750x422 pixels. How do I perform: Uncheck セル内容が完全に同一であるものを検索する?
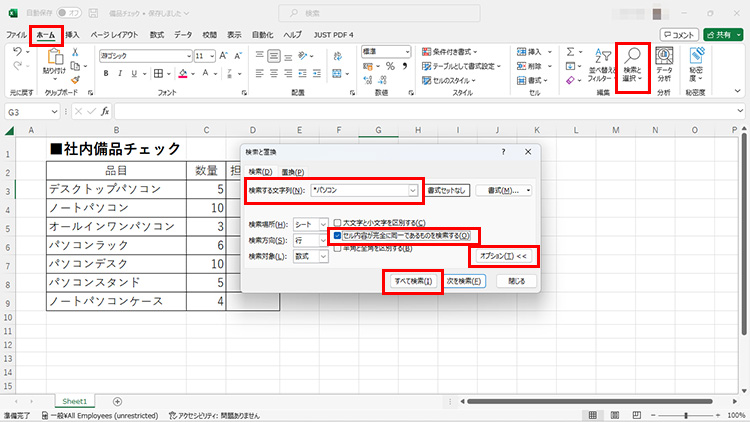coord(338,236)
